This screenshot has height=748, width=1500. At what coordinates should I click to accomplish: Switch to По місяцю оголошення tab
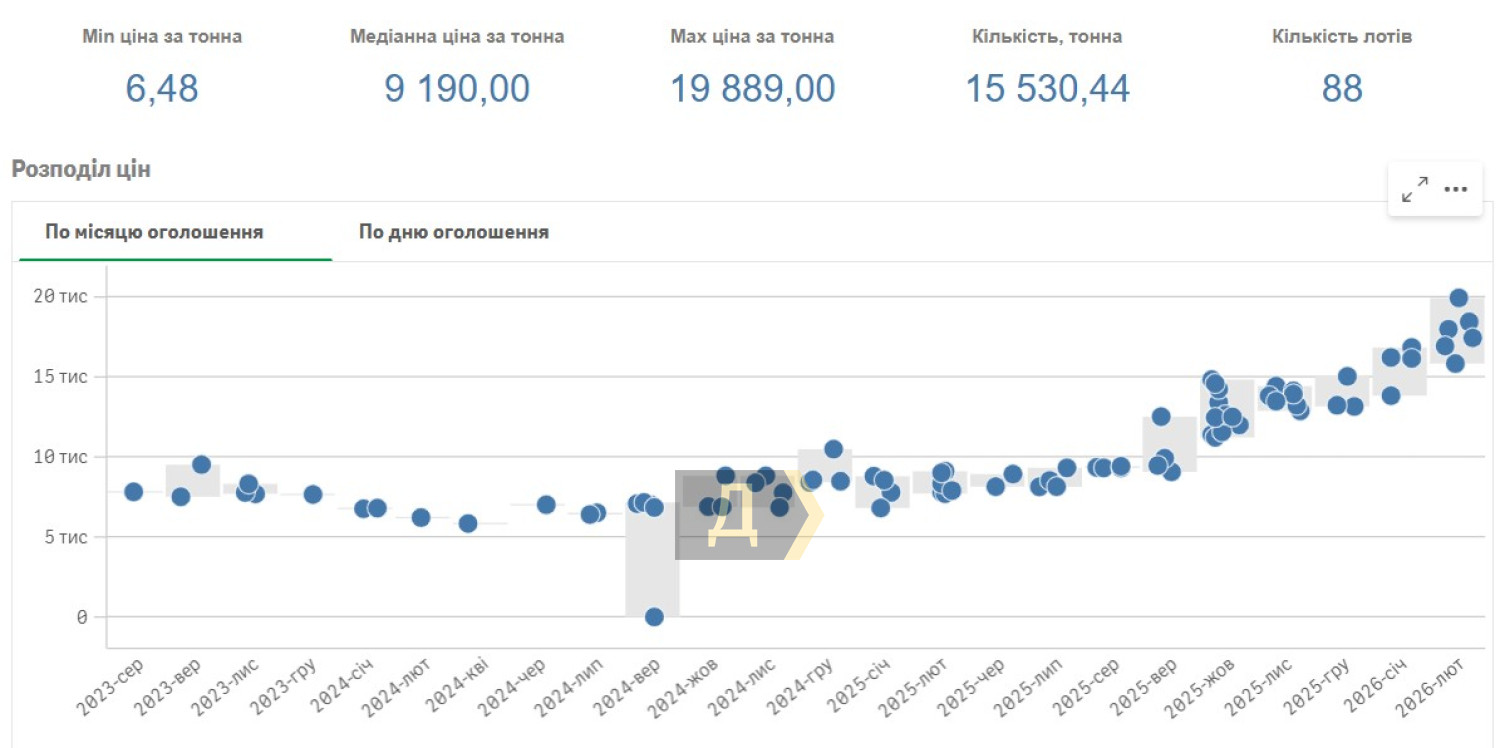click(154, 232)
